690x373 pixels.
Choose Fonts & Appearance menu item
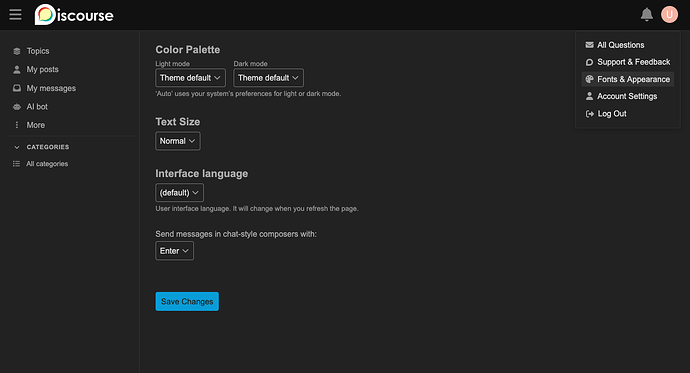[628, 79]
